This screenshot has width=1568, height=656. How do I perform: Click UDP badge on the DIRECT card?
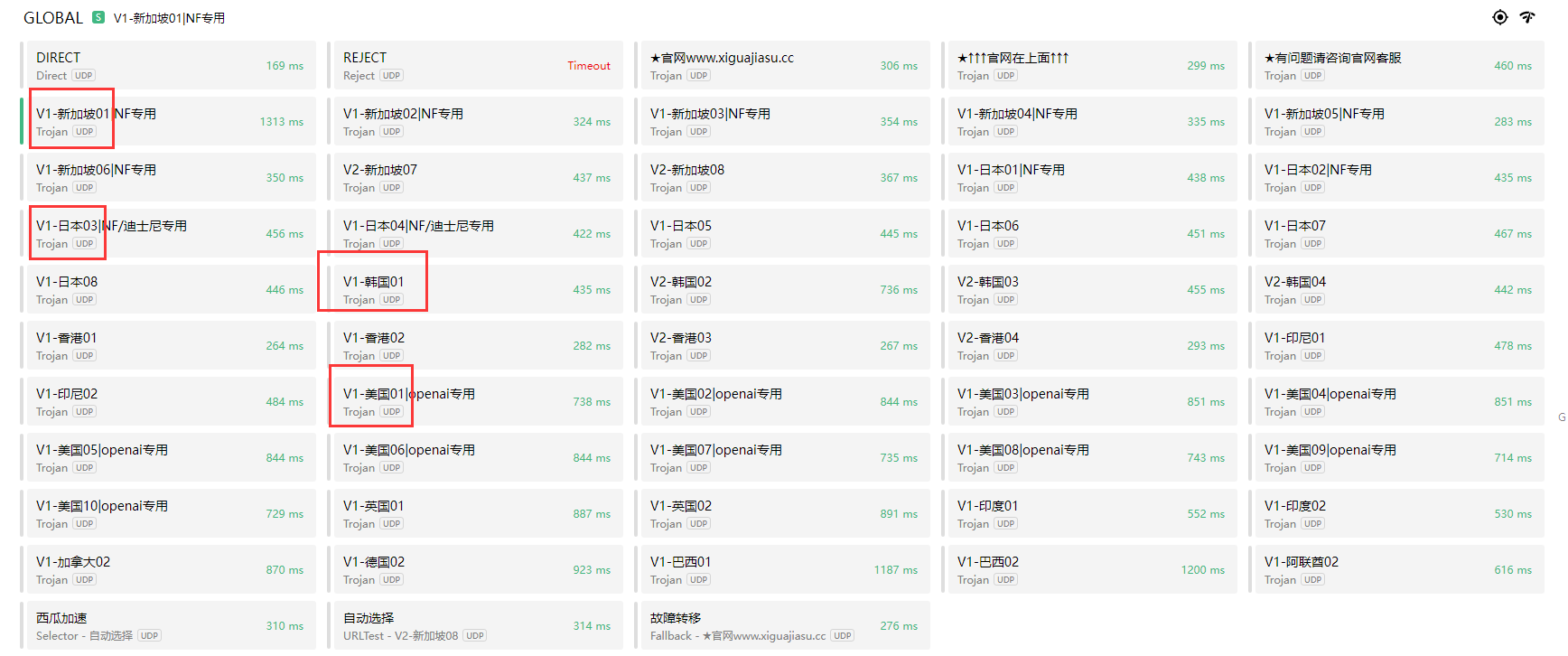(x=84, y=76)
